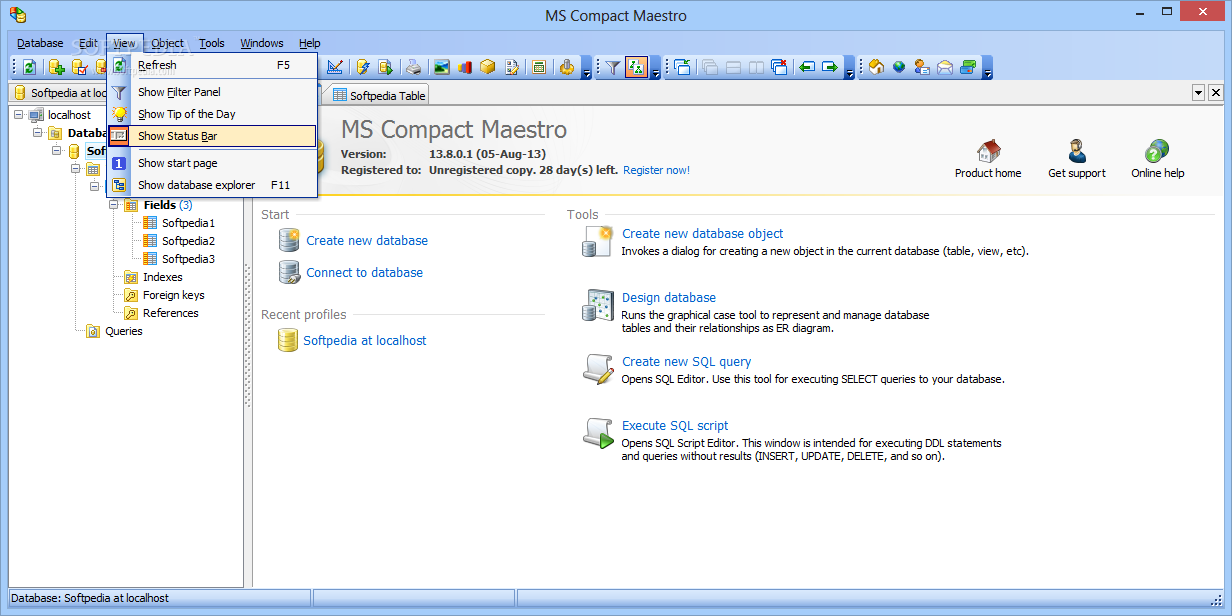Toggle Show Filter Panel in View menu
This screenshot has height=616, width=1232.
coord(212,92)
